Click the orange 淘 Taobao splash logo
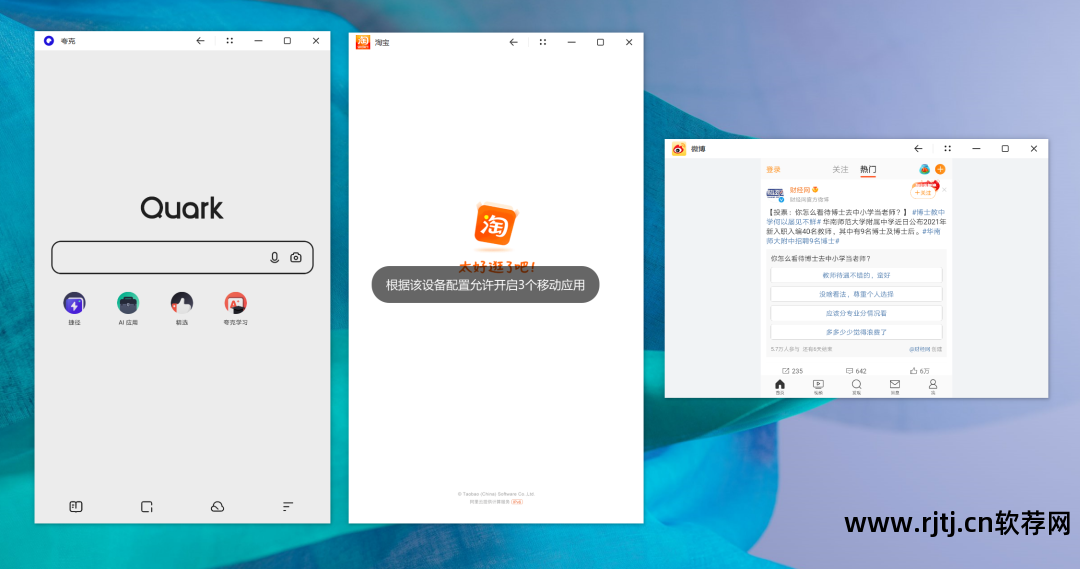Viewport: 1080px width, 569px height. tap(495, 225)
